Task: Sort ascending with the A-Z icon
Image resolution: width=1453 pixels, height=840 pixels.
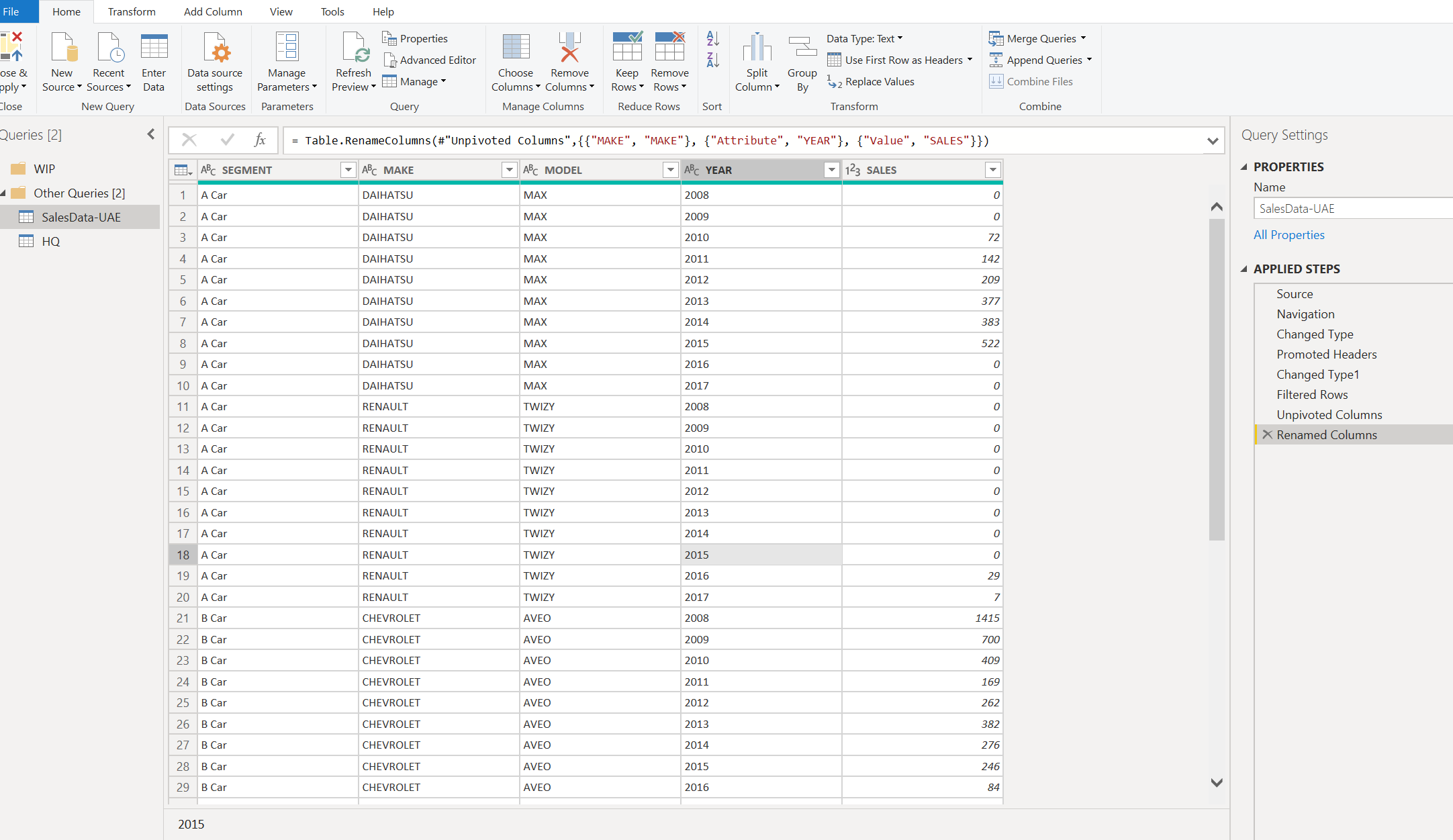Action: (x=712, y=38)
